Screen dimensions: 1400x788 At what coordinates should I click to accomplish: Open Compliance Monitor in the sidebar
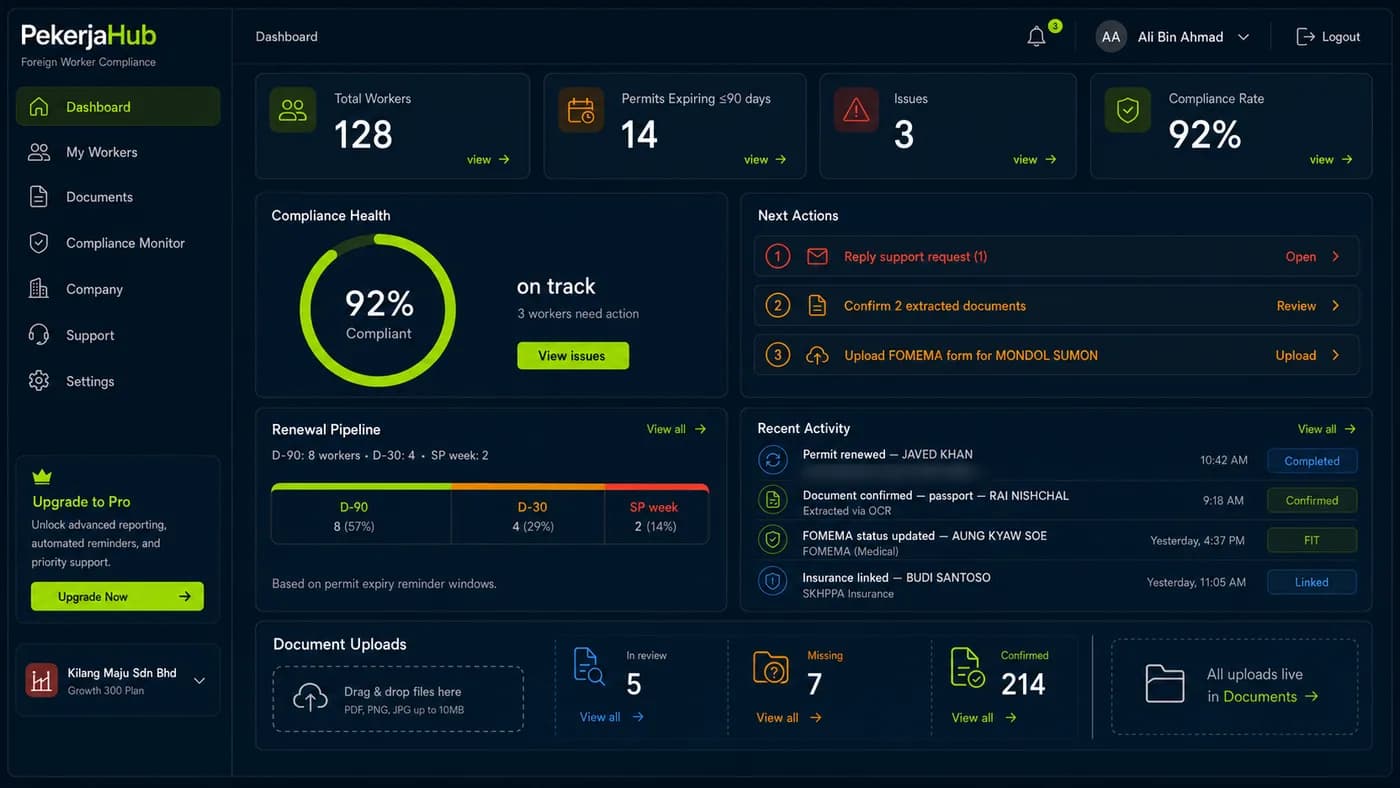click(x=118, y=243)
